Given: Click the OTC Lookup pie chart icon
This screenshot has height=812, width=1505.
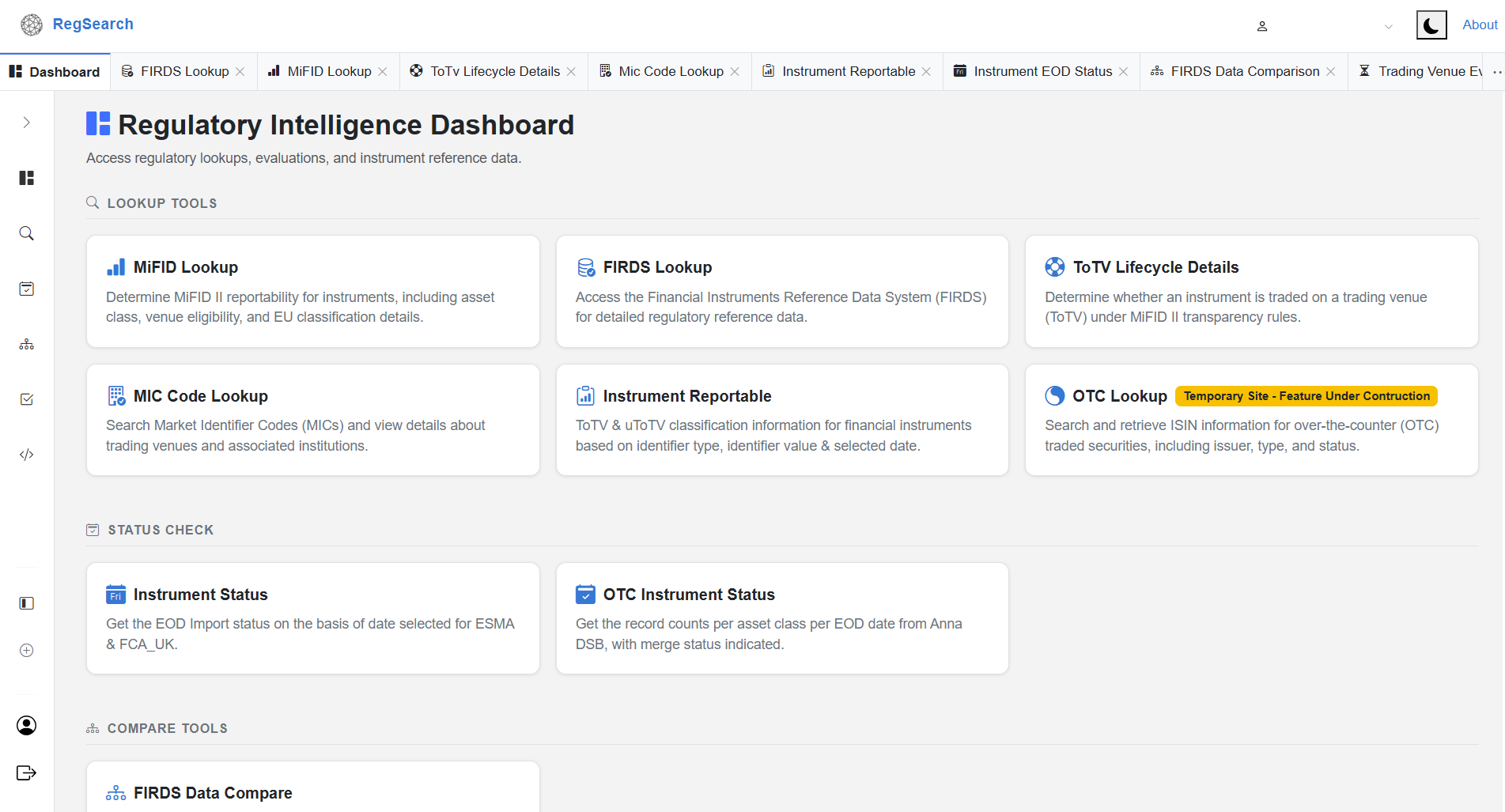Looking at the screenshot, I should point(1055,395).
